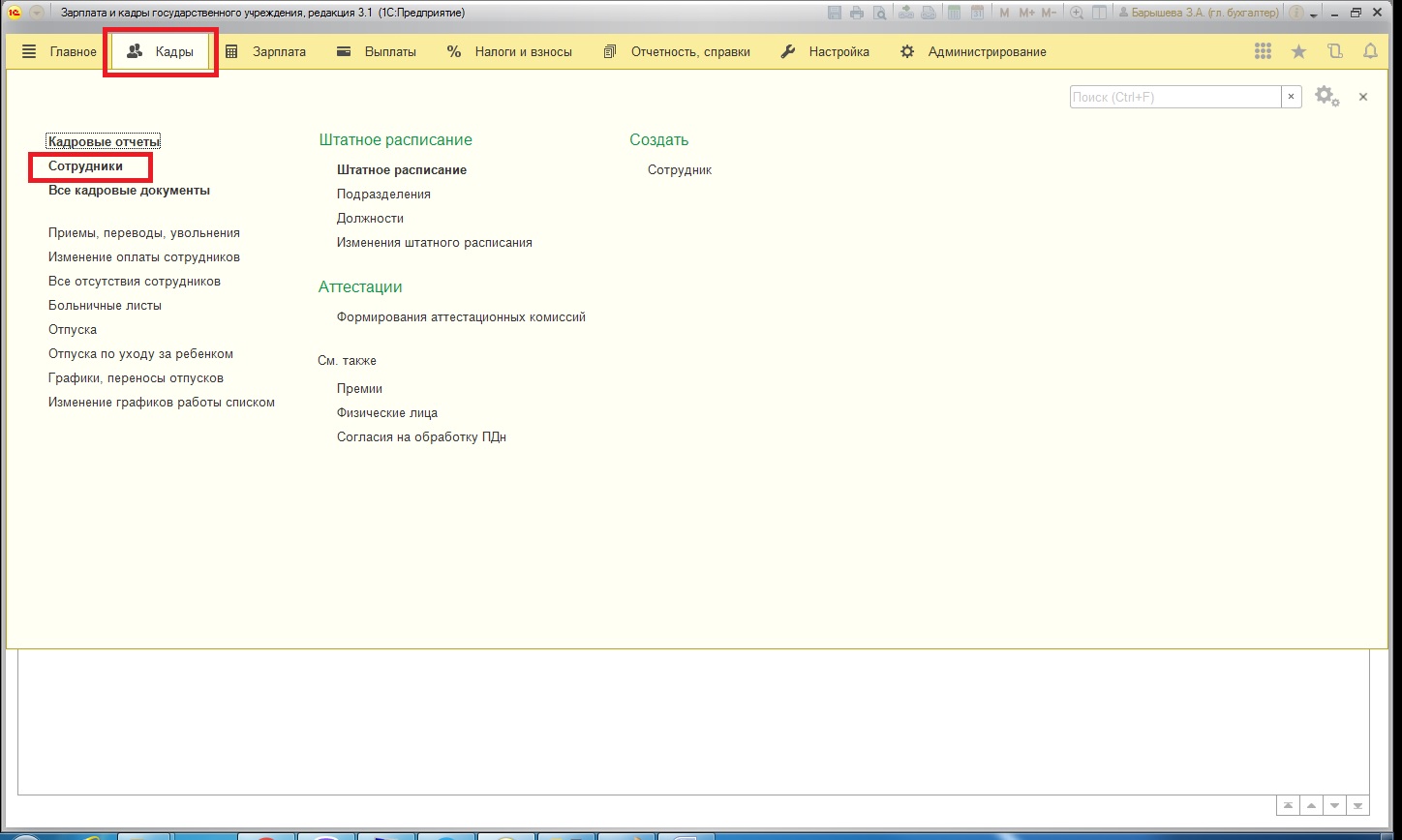Open Штатное расписание link
Screen dimensions: 1402x840
click(x=402, y=170)
